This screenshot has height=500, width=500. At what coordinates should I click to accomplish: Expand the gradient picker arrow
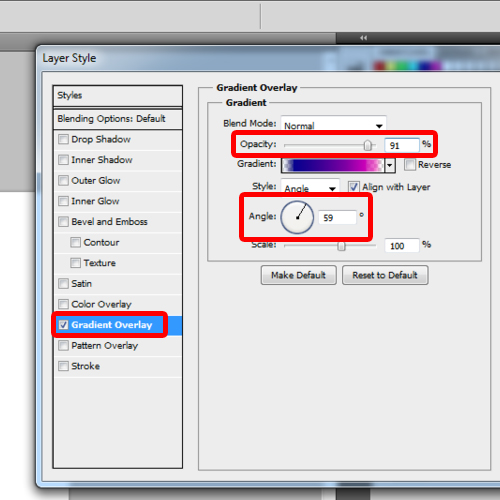pyautogui.click(x=390, y=165)
